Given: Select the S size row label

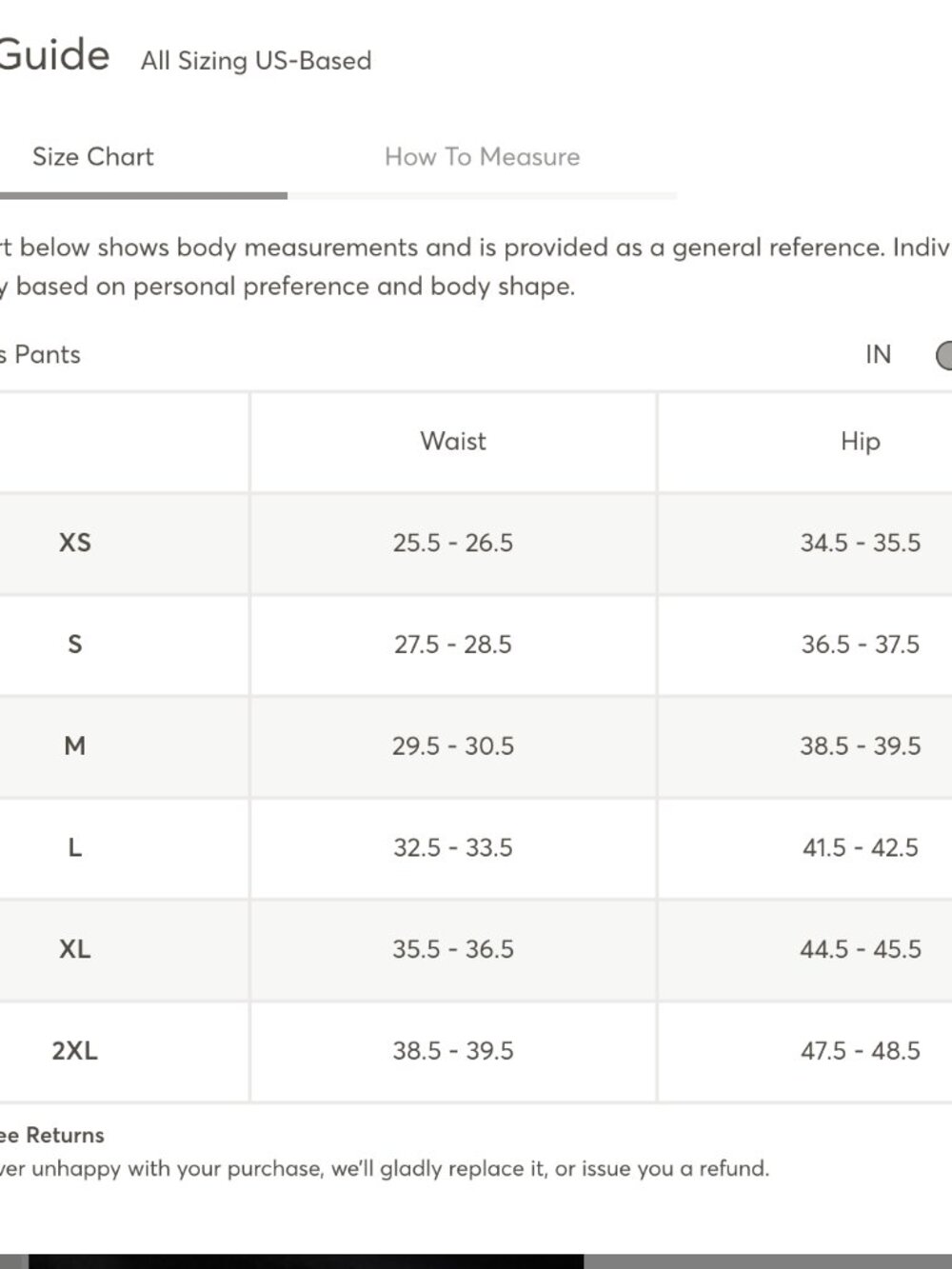Looking at the screenshot, I should click(75, 644).
